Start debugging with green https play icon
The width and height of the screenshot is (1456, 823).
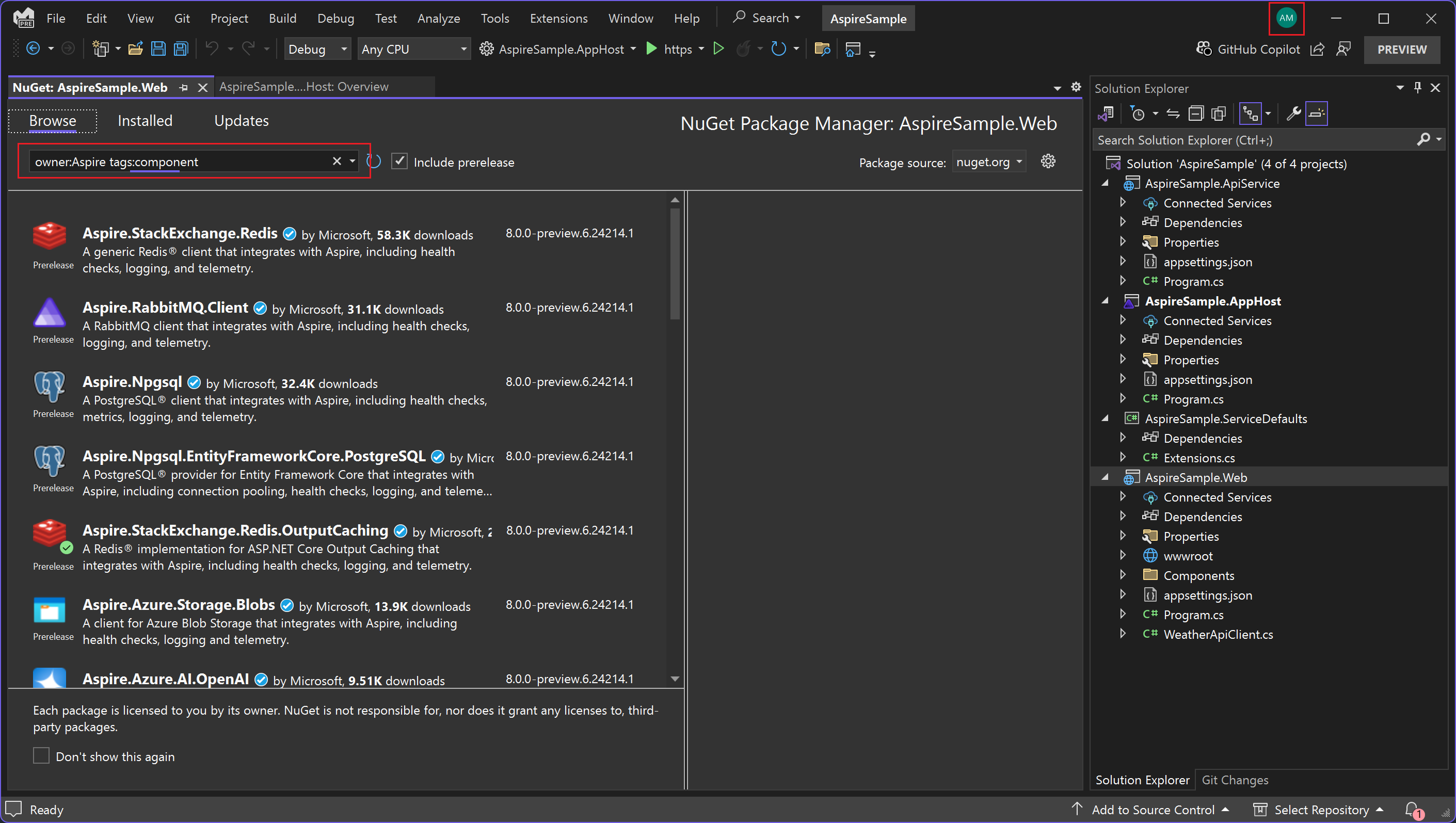(651, 49)
